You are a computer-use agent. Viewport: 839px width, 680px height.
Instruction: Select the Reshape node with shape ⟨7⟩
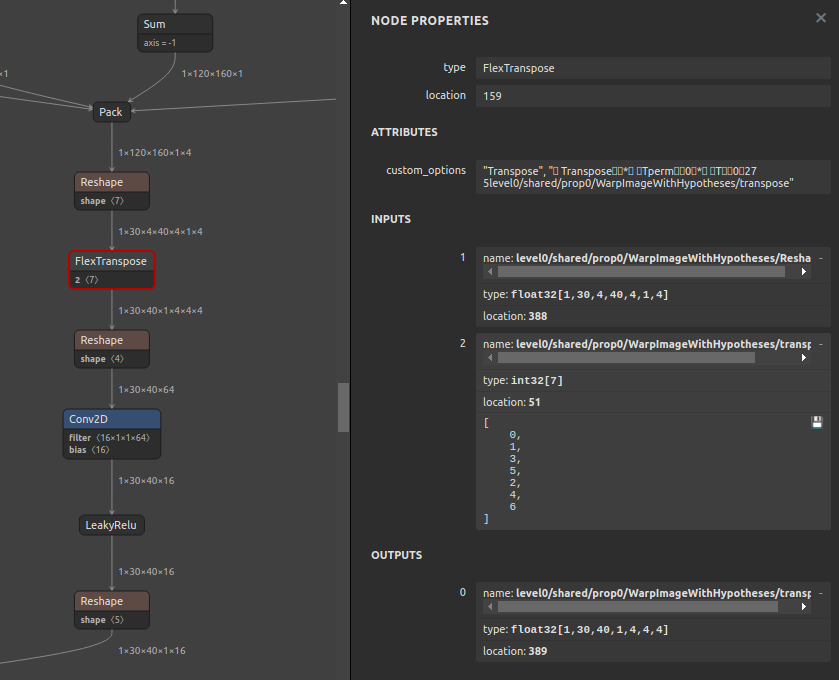tap(111, 182)
